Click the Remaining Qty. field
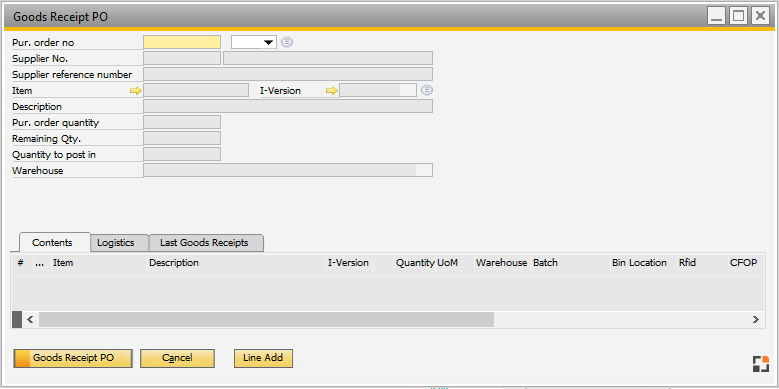Image resolution: width=779 pixels, height=389 pixels. tap(182, 138)
